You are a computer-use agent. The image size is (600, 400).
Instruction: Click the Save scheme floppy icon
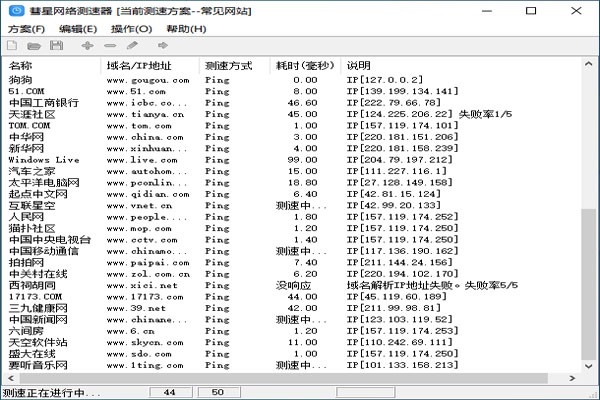57,46
